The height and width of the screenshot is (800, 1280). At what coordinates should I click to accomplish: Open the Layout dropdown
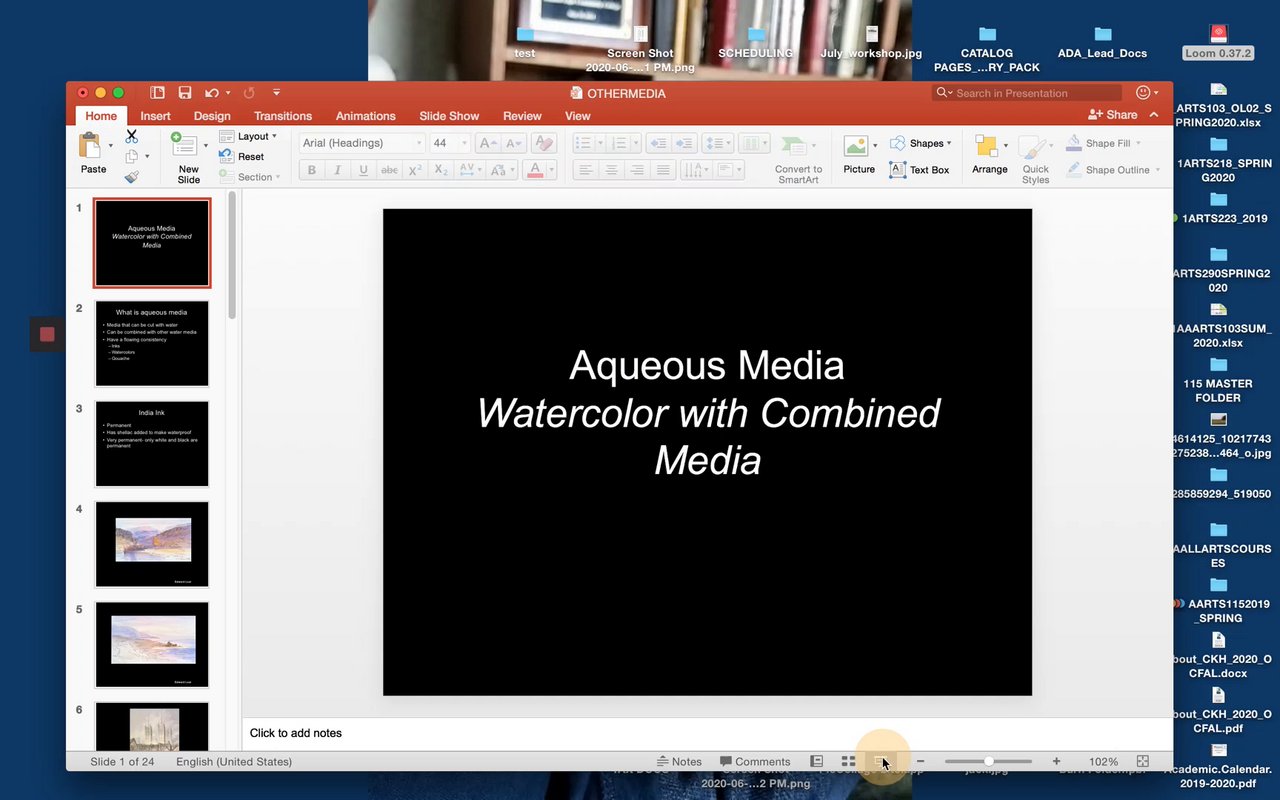click(250, 136)
